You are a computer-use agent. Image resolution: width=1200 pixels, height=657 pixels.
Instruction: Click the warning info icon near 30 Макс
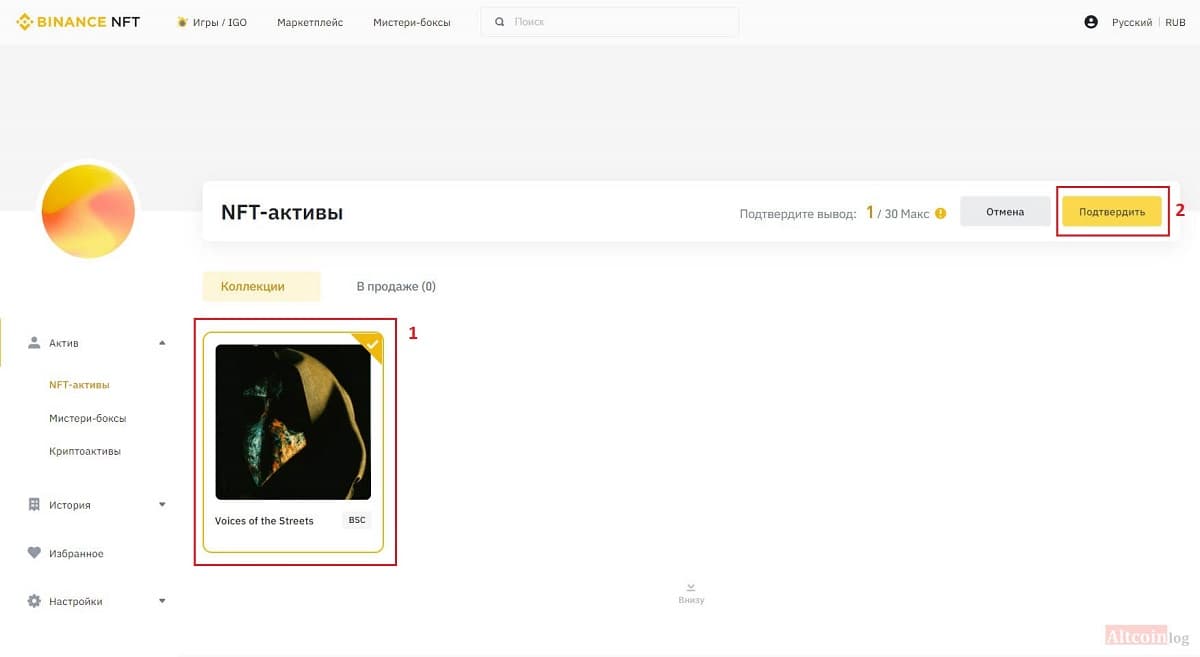coord(940,213)
